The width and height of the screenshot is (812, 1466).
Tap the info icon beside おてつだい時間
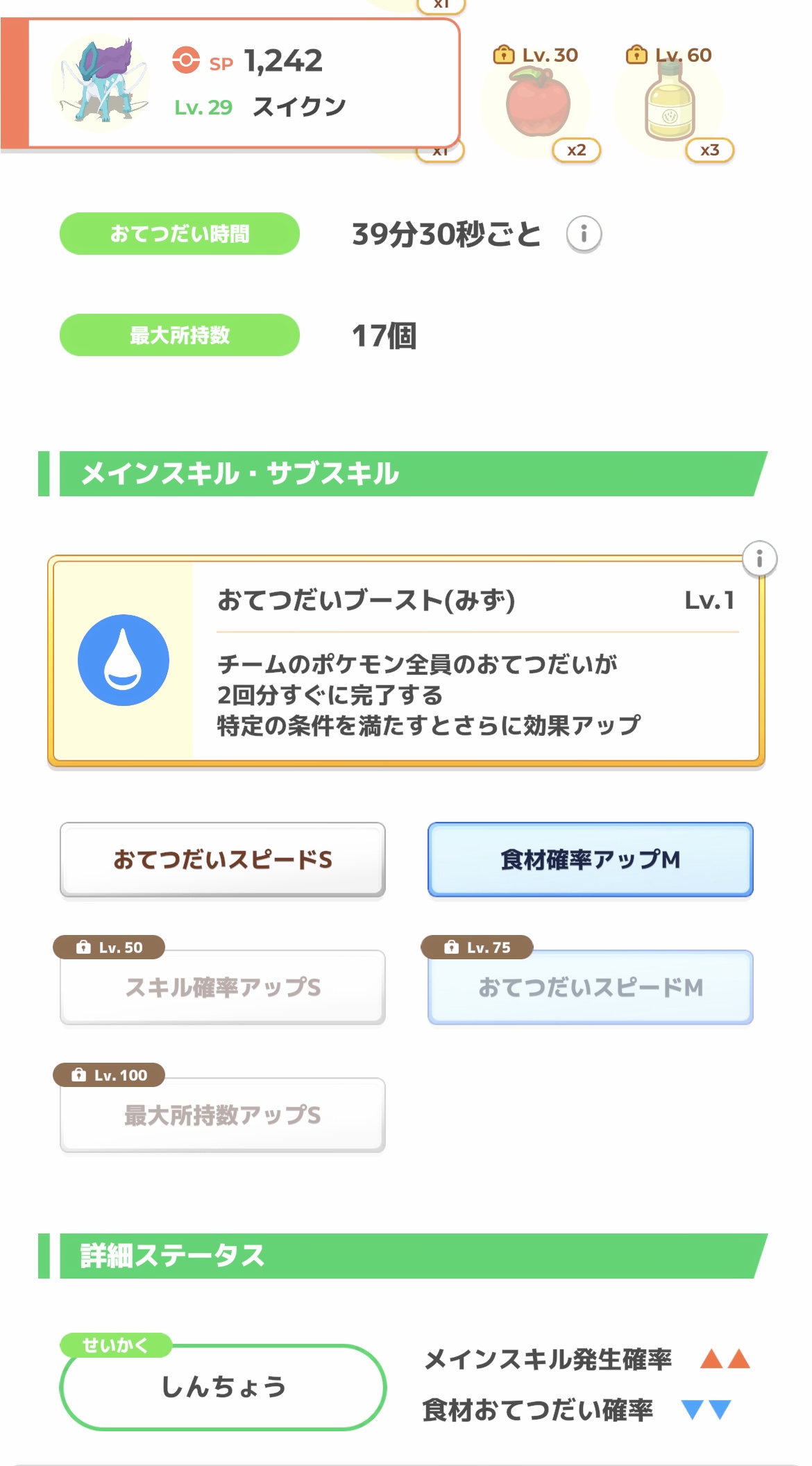click(584, 235)
